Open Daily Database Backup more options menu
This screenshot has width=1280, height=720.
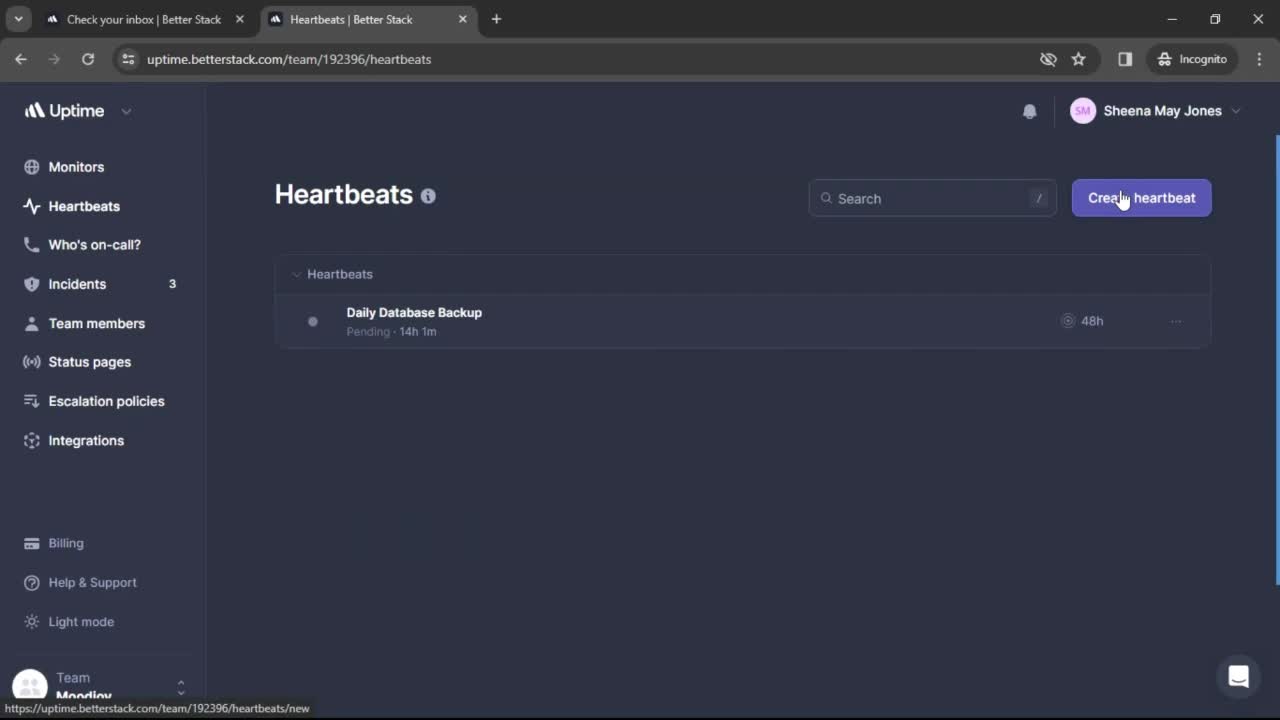coord(1176,321)
